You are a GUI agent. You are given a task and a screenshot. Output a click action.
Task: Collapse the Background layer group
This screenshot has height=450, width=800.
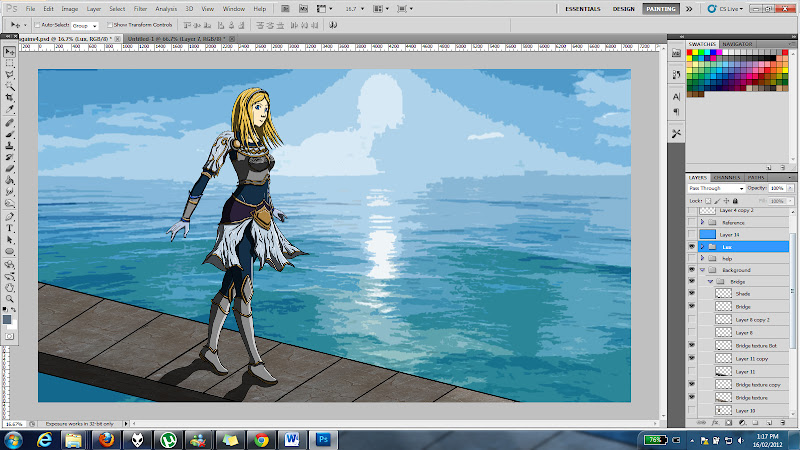tap(702, 270)
